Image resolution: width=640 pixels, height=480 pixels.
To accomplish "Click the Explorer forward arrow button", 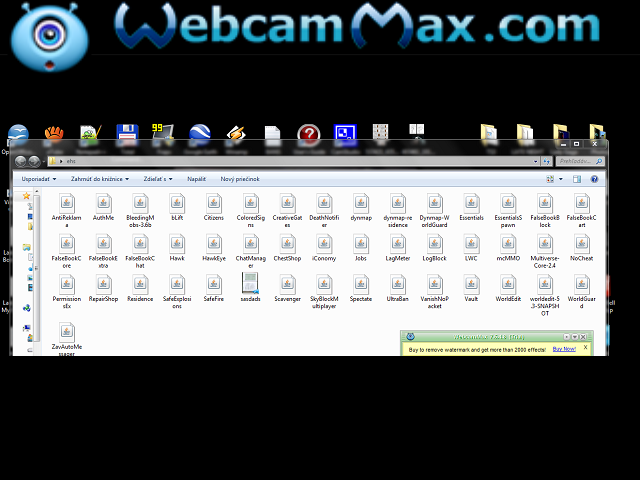I will [34, 161].
